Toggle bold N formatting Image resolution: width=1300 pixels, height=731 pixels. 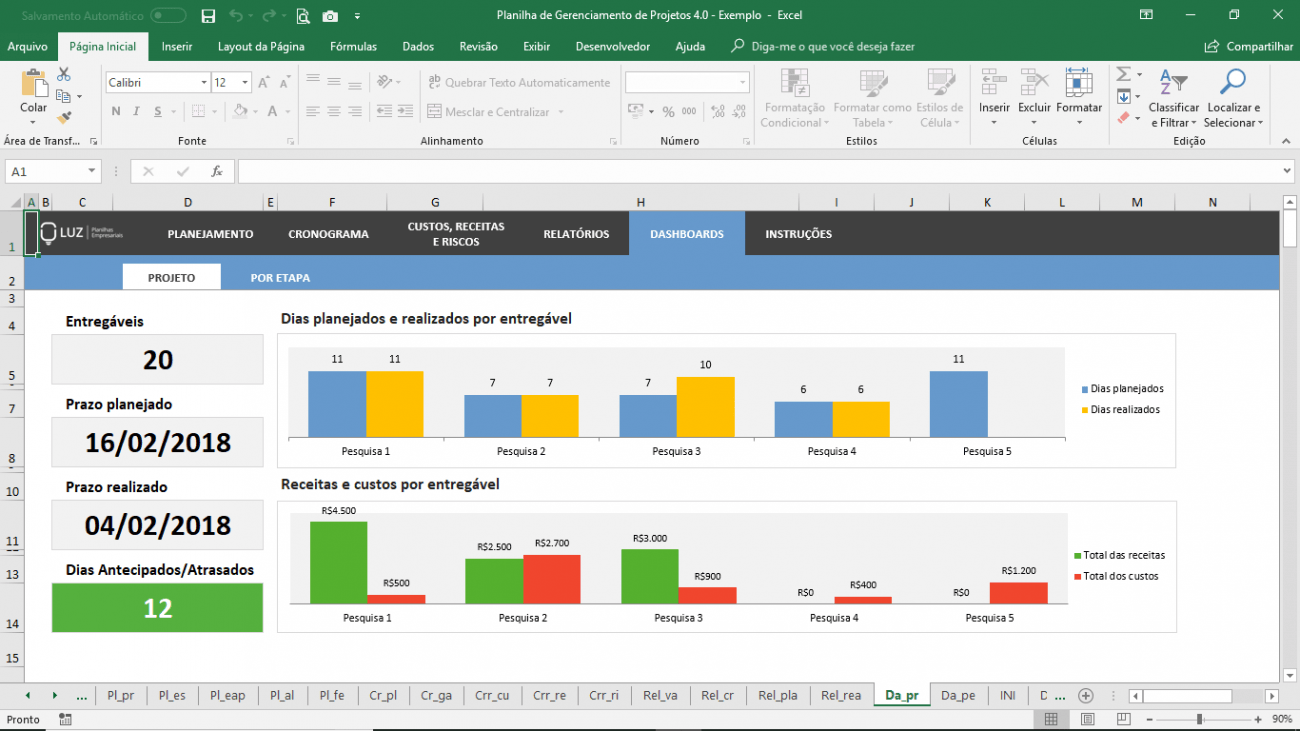click(x=116, y=112)
